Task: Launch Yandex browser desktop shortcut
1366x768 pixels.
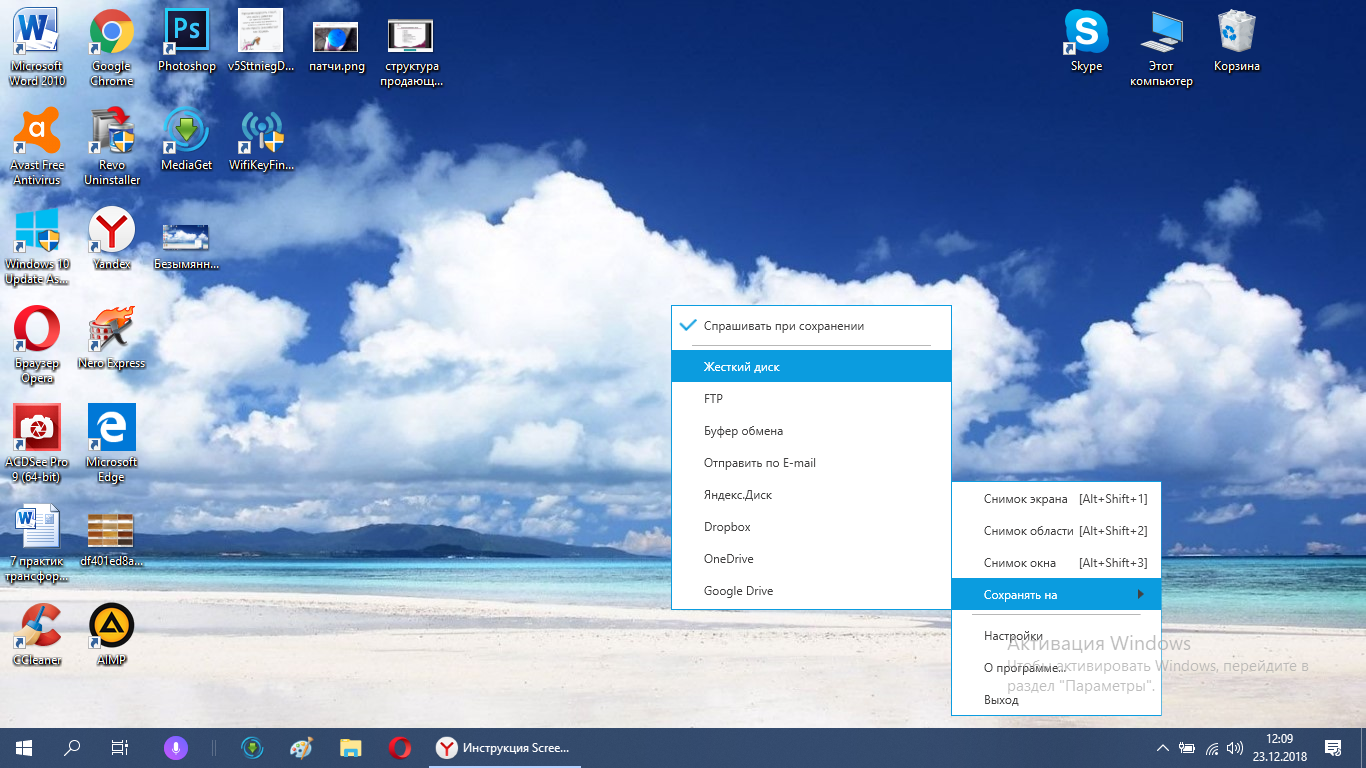Action: click(x=112, y=238)
